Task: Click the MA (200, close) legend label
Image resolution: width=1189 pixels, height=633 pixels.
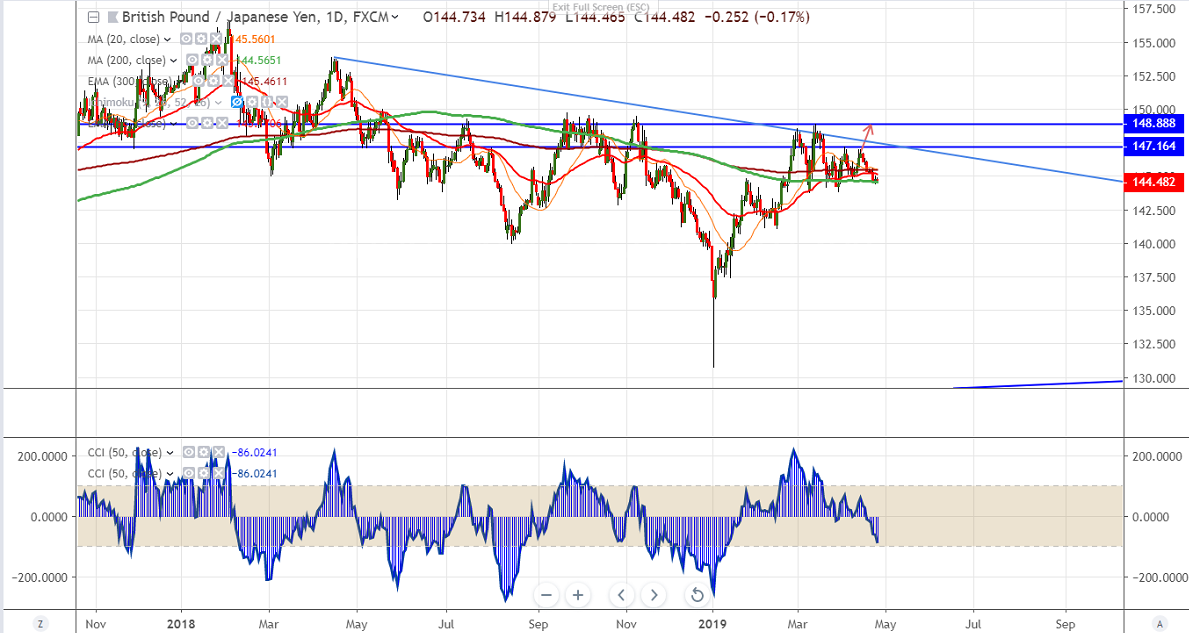Action: (x=127, y=61)
